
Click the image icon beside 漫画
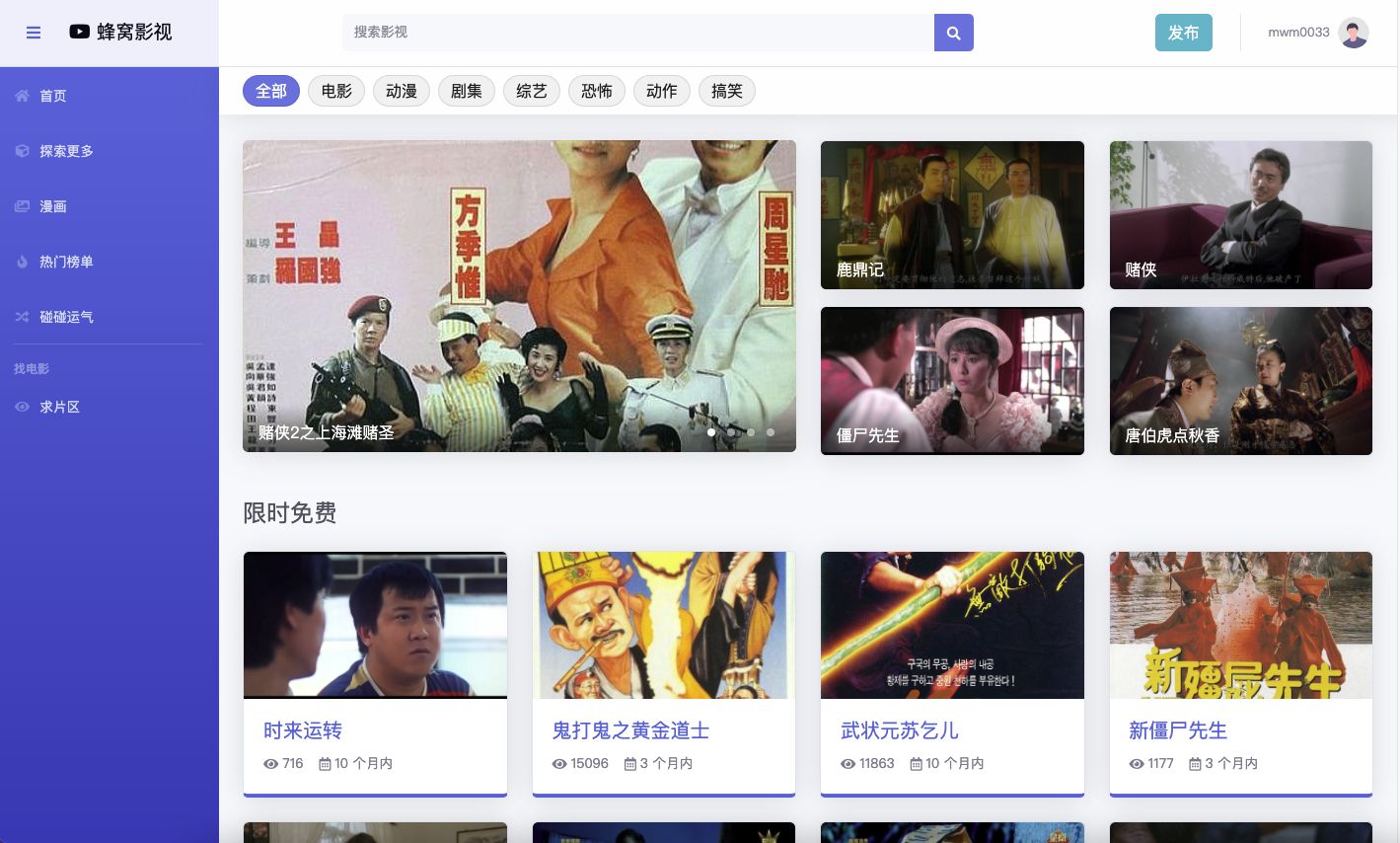pyautogui.click(x=23, y=206)
